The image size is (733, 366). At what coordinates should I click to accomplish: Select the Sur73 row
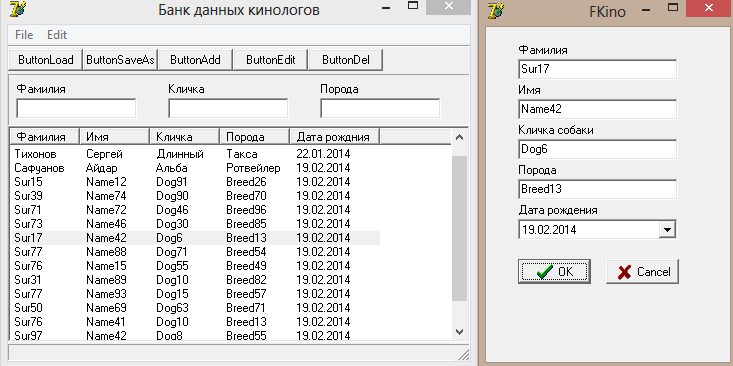click(195, 224)
